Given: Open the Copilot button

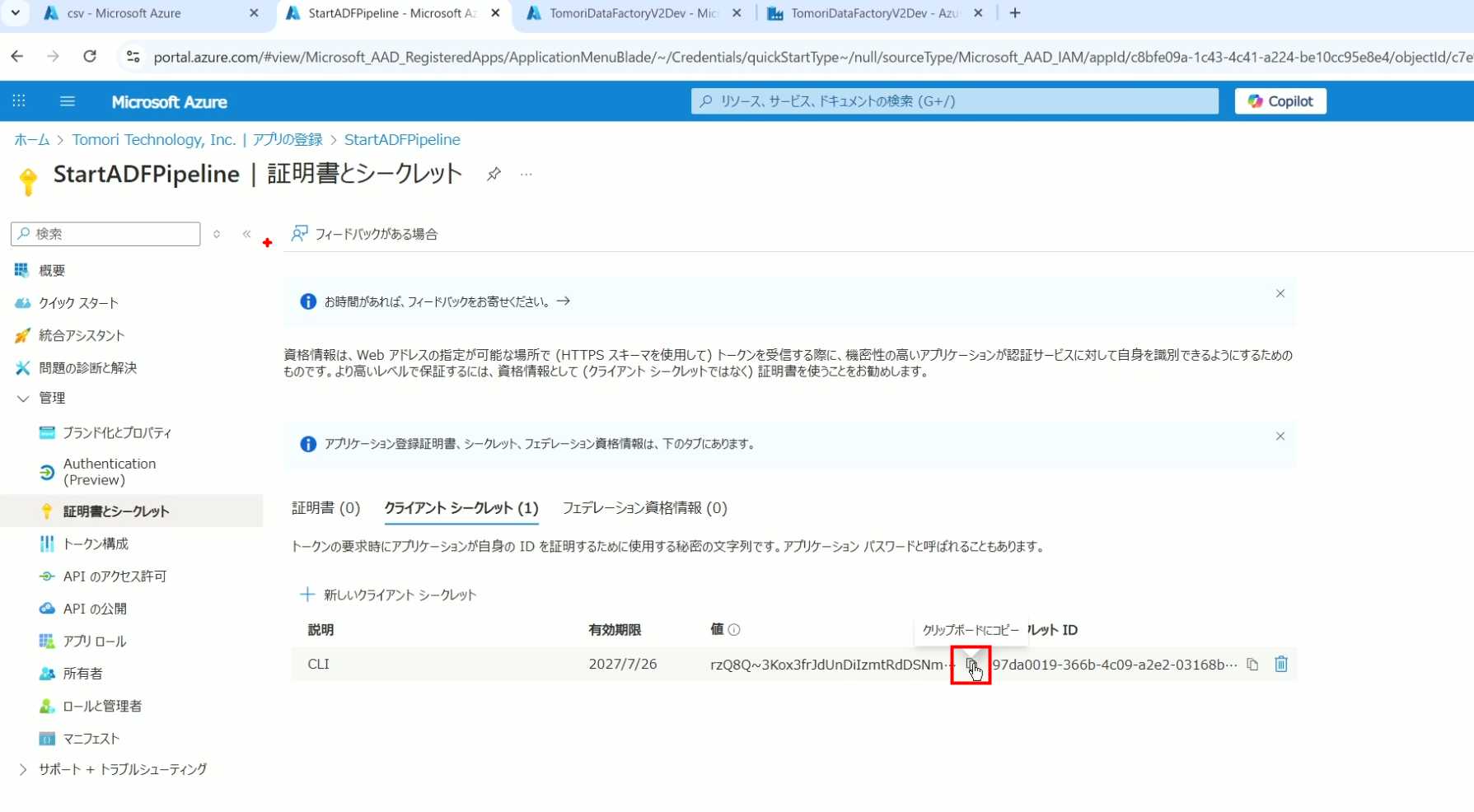Looking at the screenshot, I should pyautogui.click(x=1280, y=101).
